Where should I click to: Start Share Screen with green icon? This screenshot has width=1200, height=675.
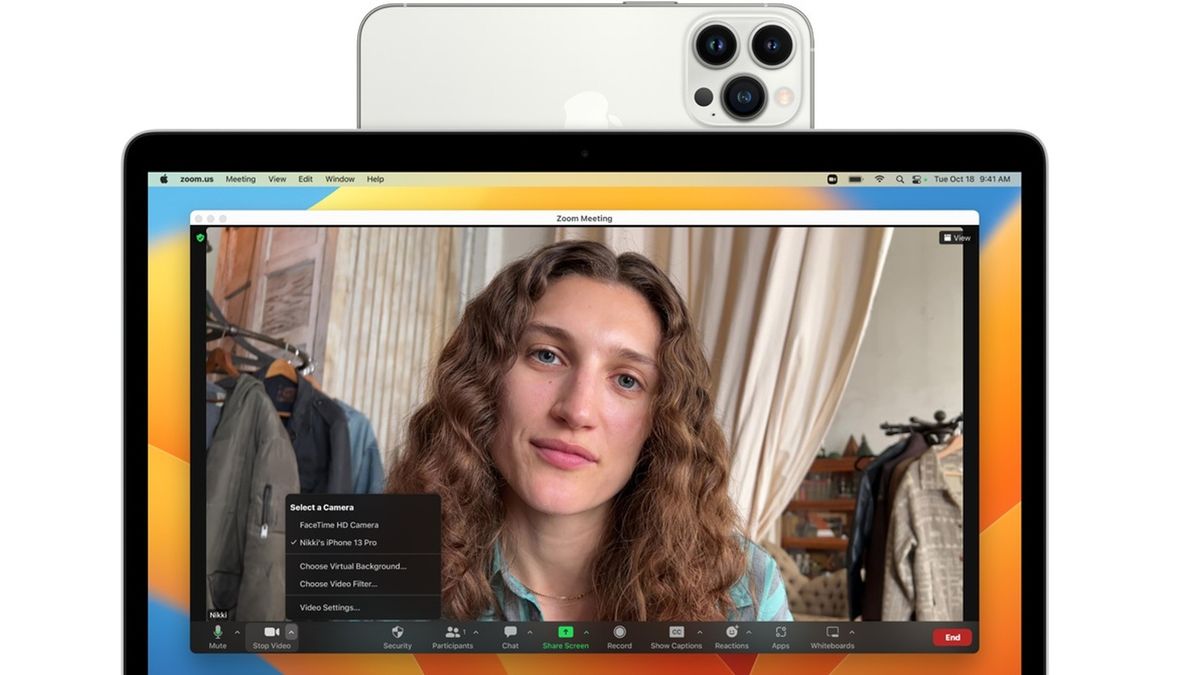tap(565, 637)
